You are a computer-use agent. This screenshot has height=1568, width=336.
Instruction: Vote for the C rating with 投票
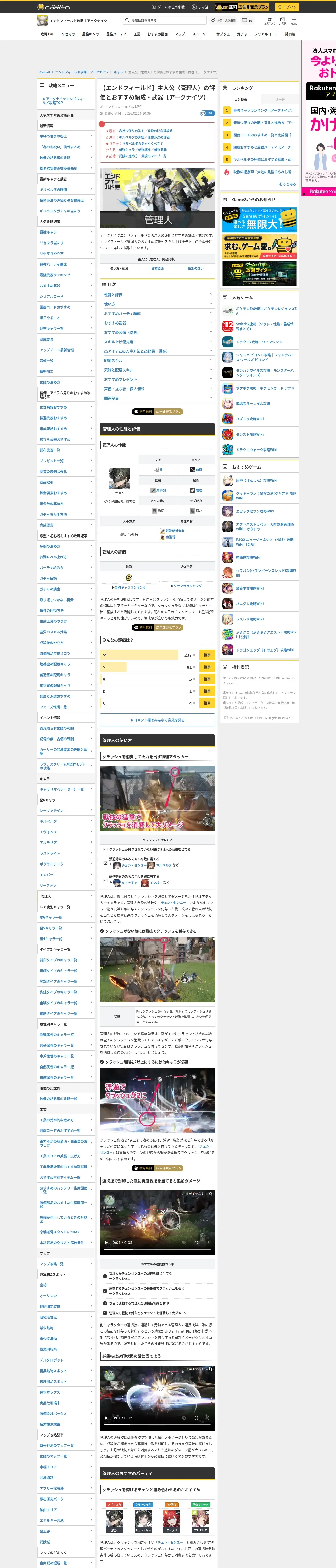coord(207,703)
